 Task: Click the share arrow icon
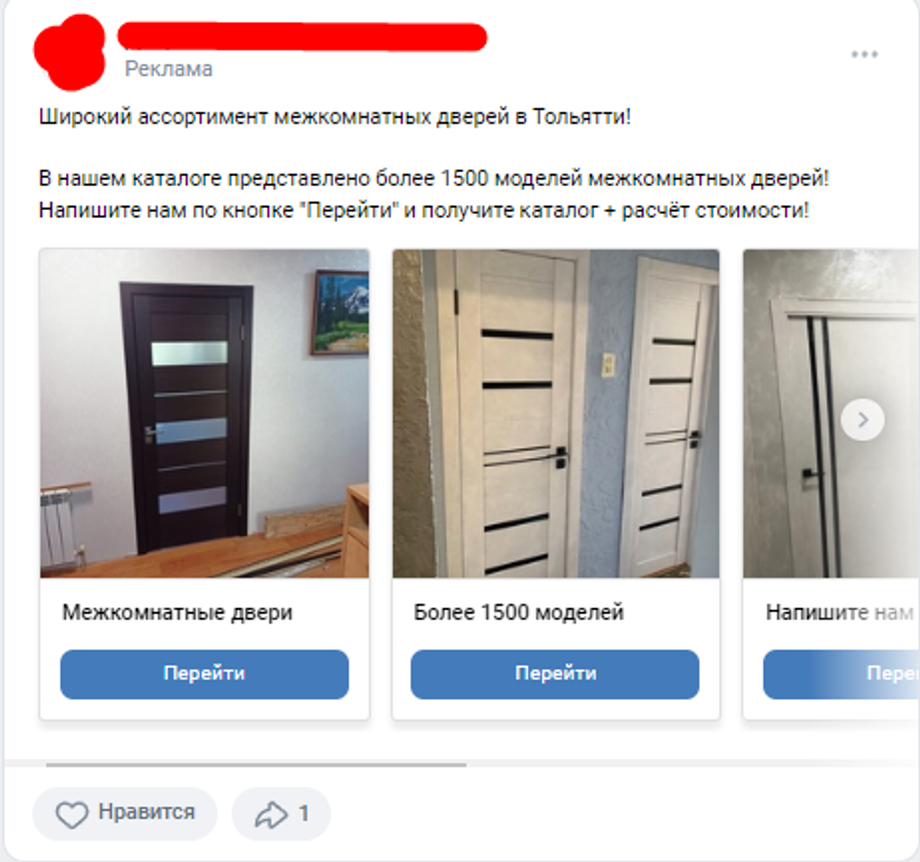[271, 814]
